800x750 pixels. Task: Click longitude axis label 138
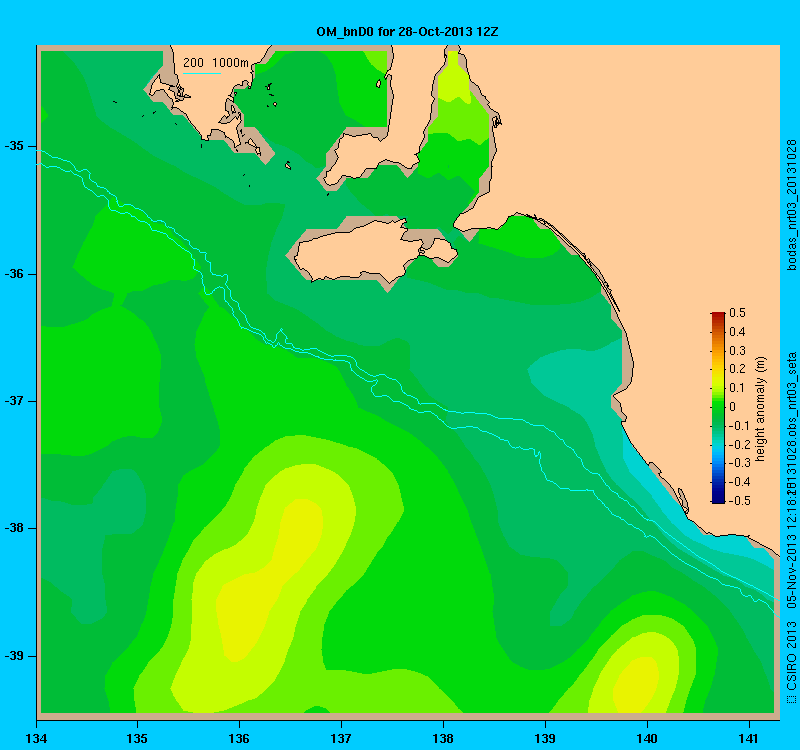443,738
